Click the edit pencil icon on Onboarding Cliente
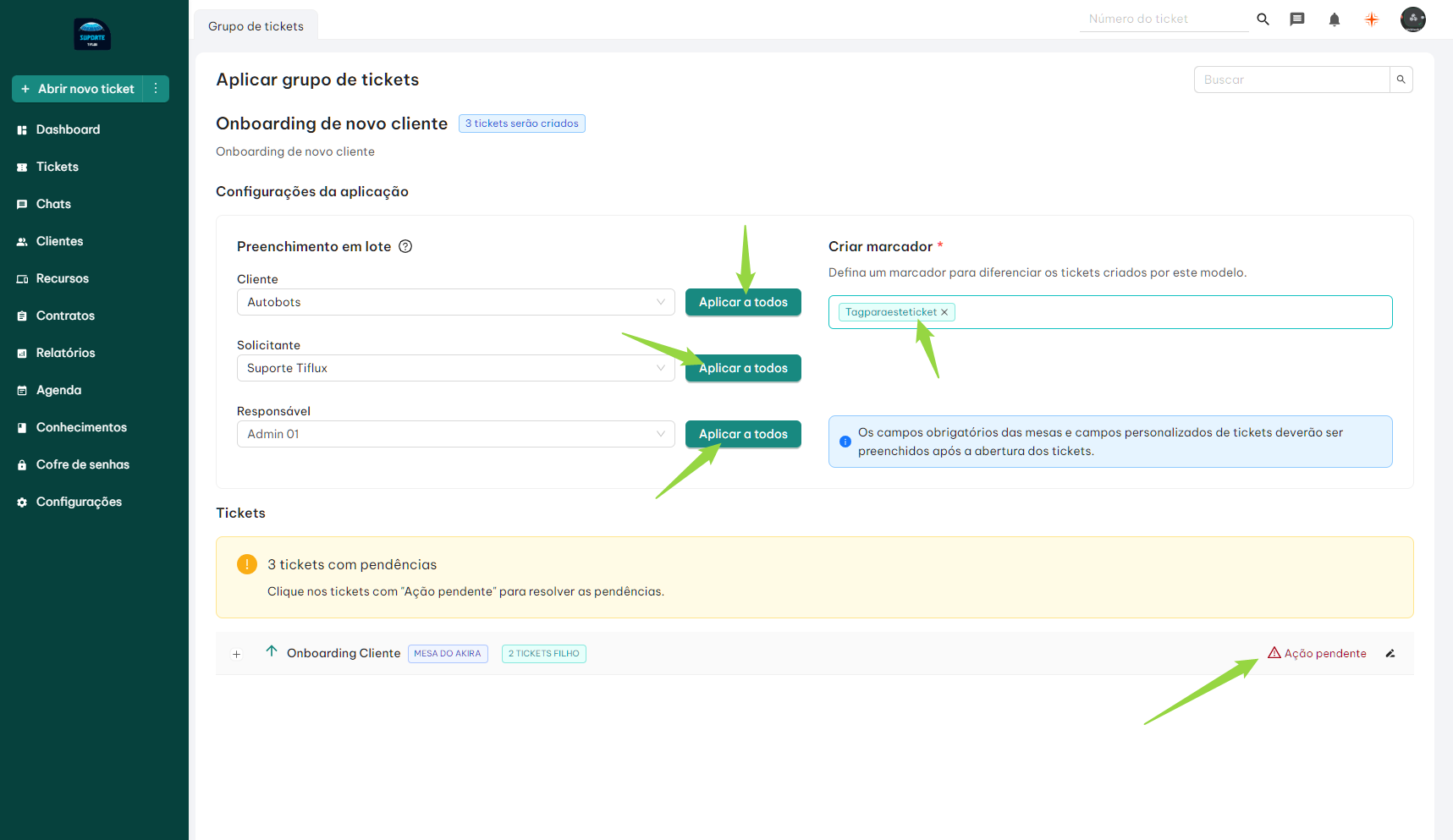1453x840 pixels. (x=1390, y=654)
